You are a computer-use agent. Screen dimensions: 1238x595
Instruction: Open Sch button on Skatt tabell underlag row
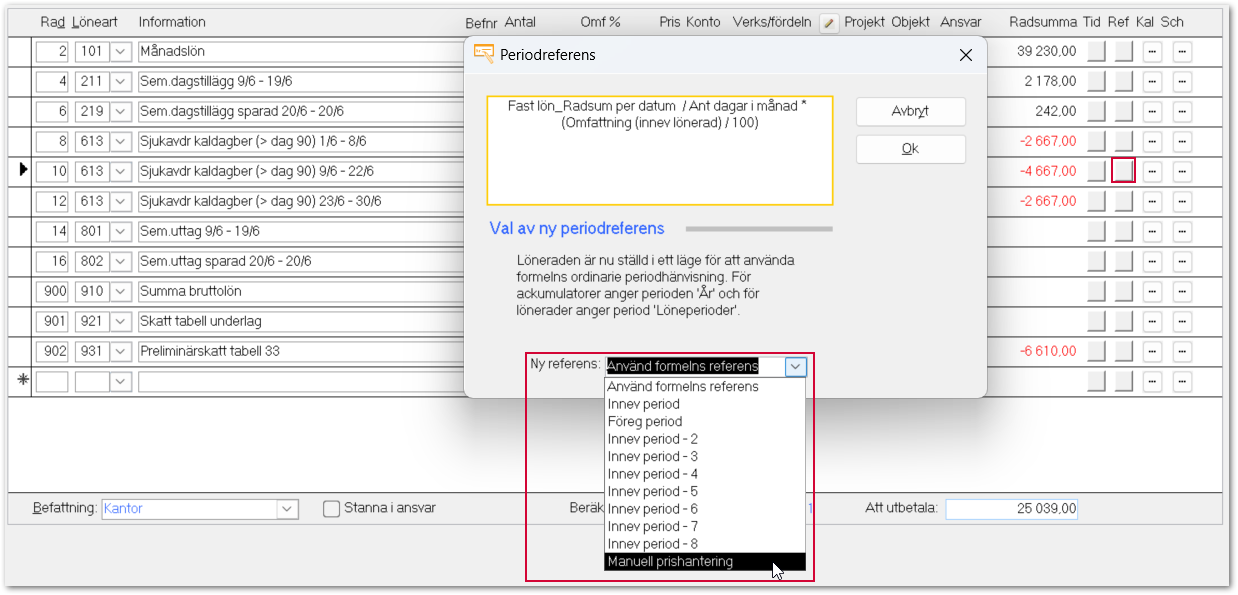(1182, 321)
